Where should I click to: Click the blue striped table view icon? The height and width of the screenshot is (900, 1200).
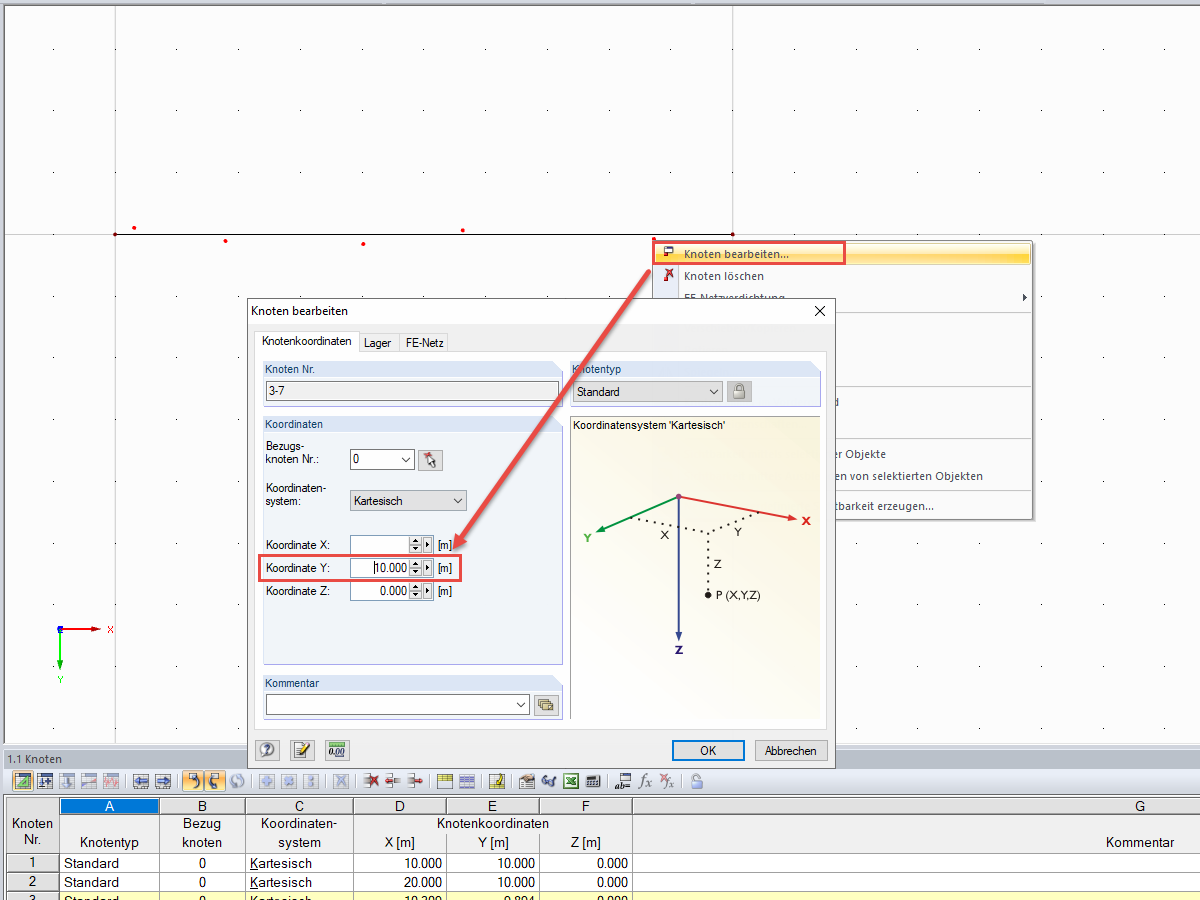(x=467, y=781)
